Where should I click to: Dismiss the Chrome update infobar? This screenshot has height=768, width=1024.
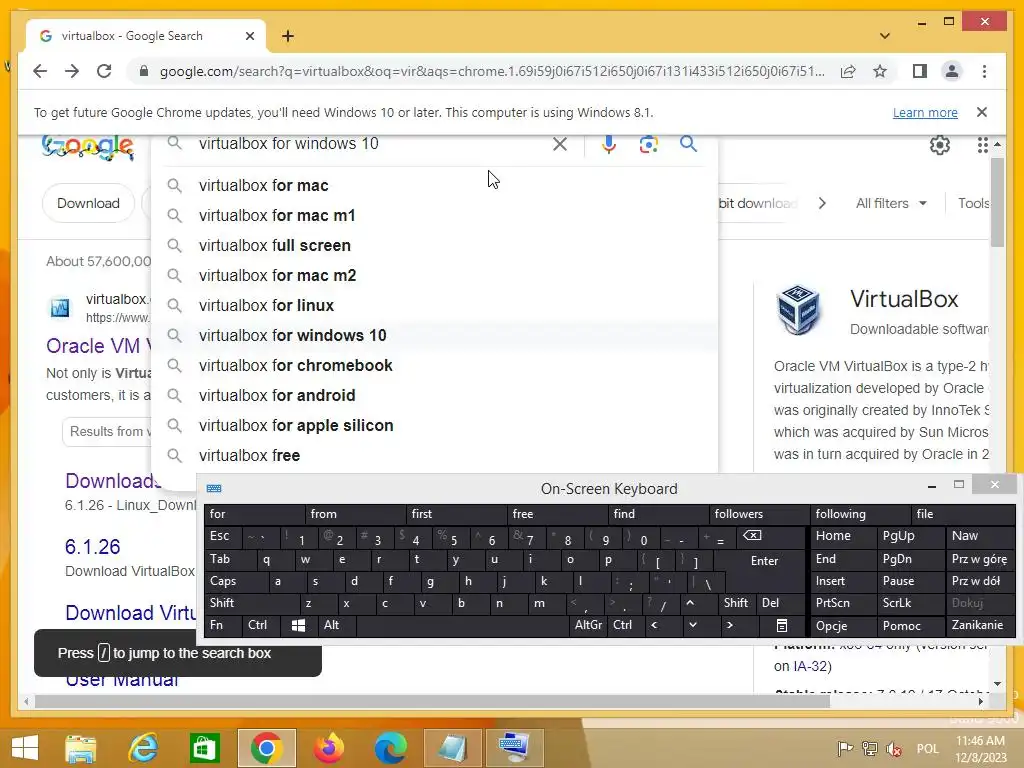[982, 112]
